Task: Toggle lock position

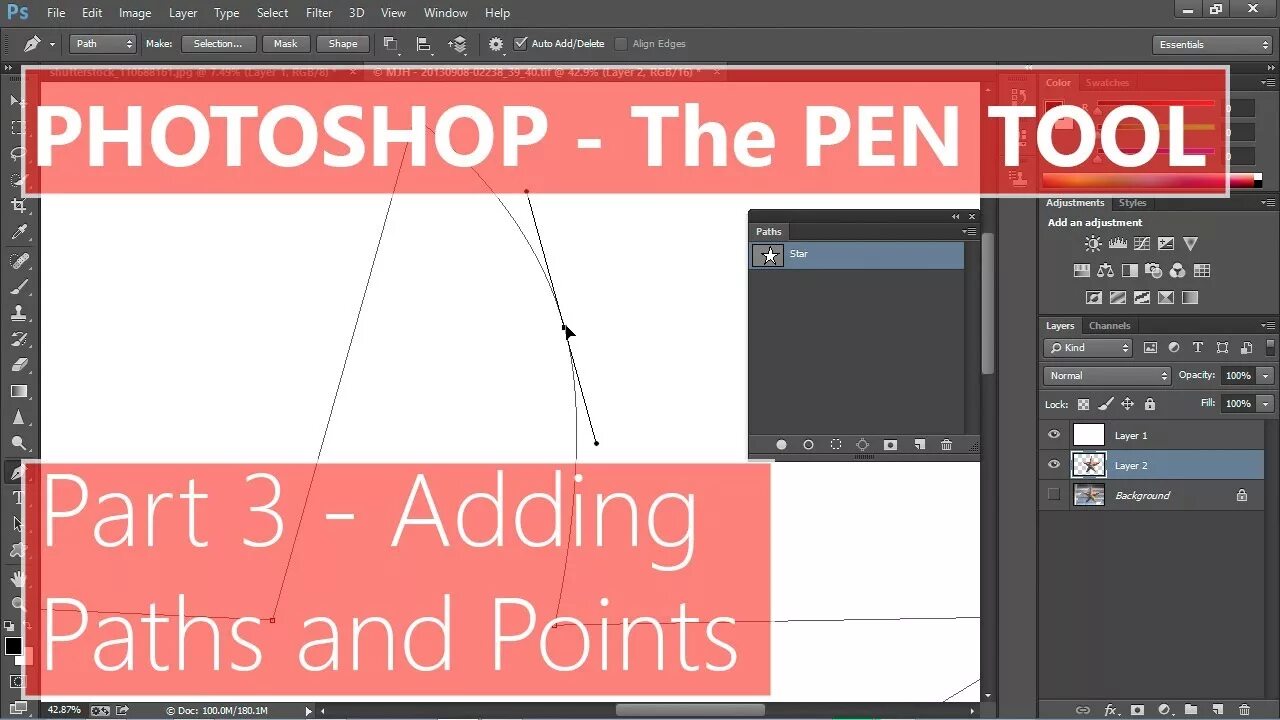Action: (1127, 404)
